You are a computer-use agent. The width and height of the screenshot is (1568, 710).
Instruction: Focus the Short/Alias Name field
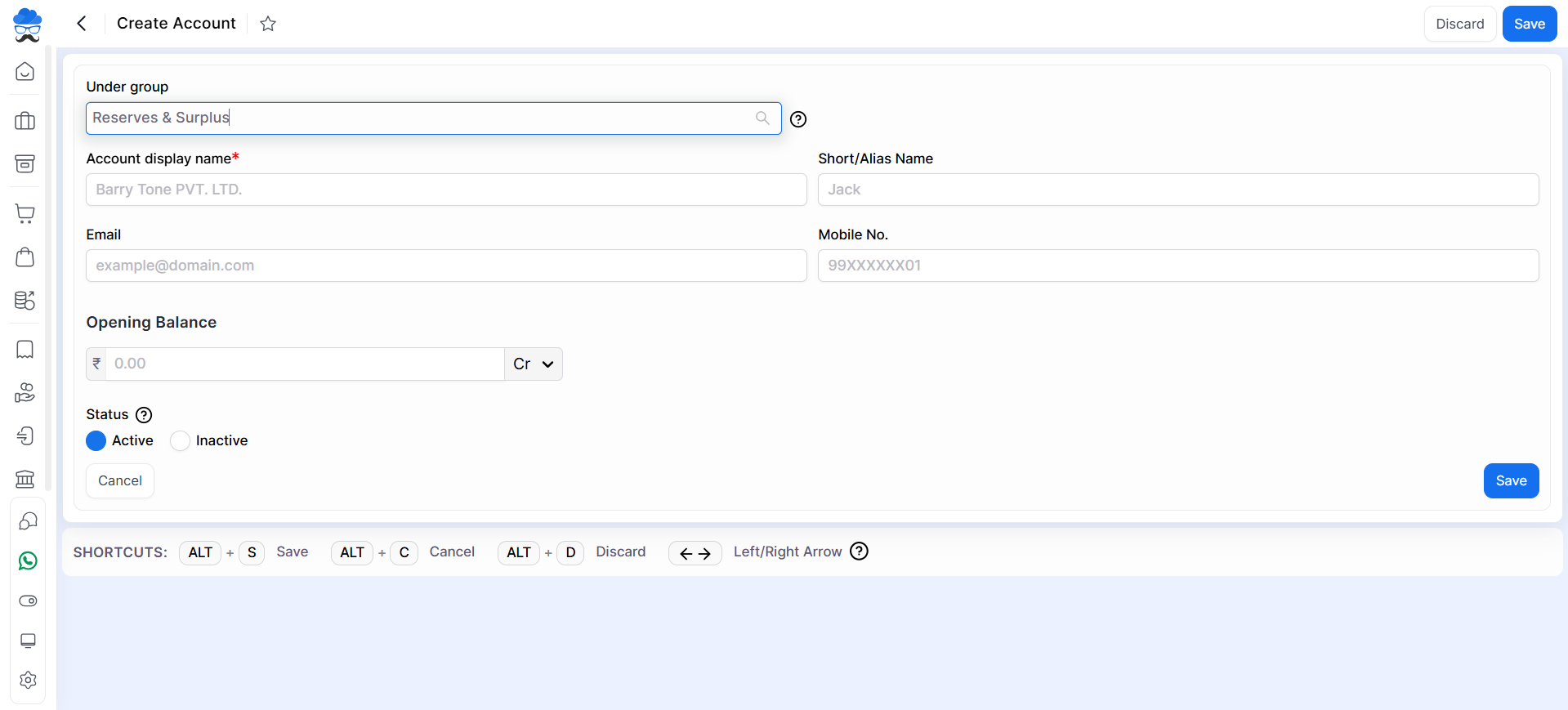click(x=1178, y=190)
